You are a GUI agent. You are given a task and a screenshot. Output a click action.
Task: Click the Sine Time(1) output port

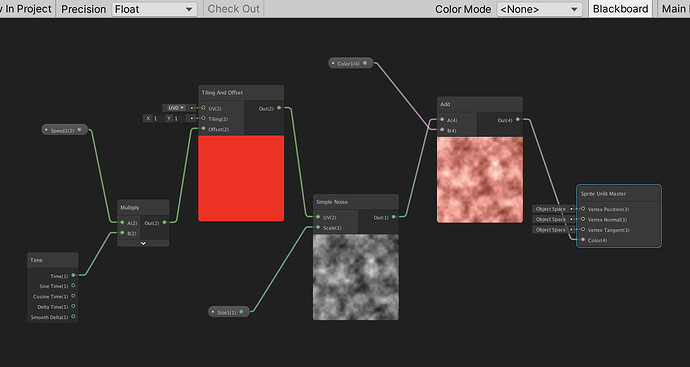(73, 286)
